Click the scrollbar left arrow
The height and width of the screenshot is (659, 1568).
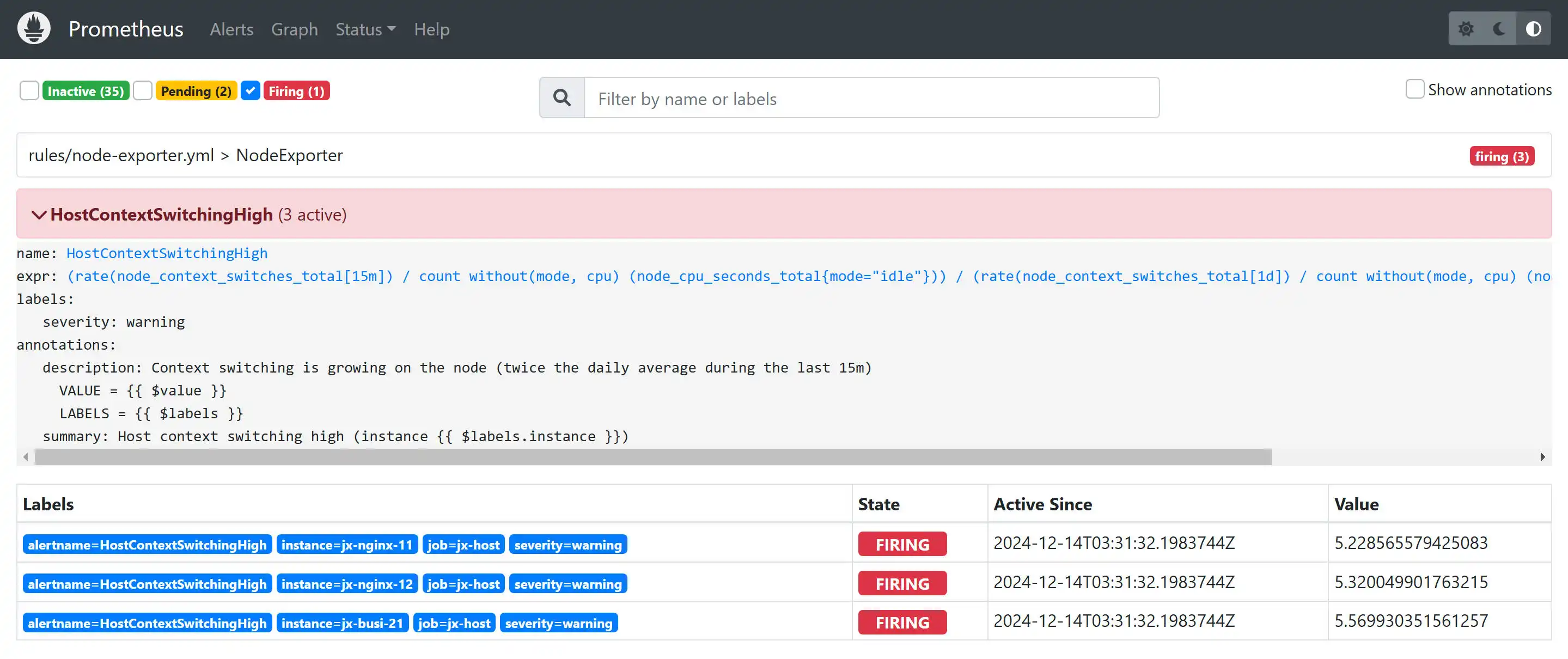[26, 457]
